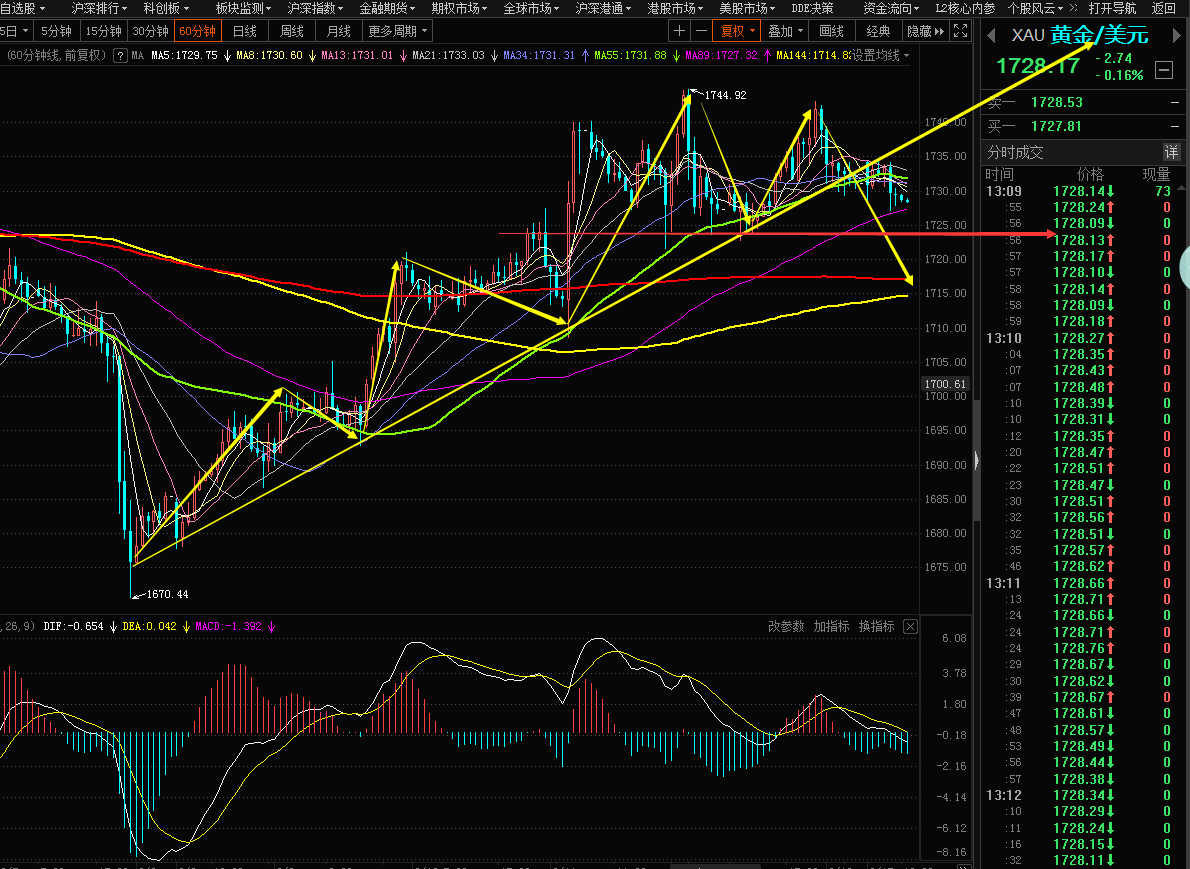Open the 资金流向 menu

891,8
